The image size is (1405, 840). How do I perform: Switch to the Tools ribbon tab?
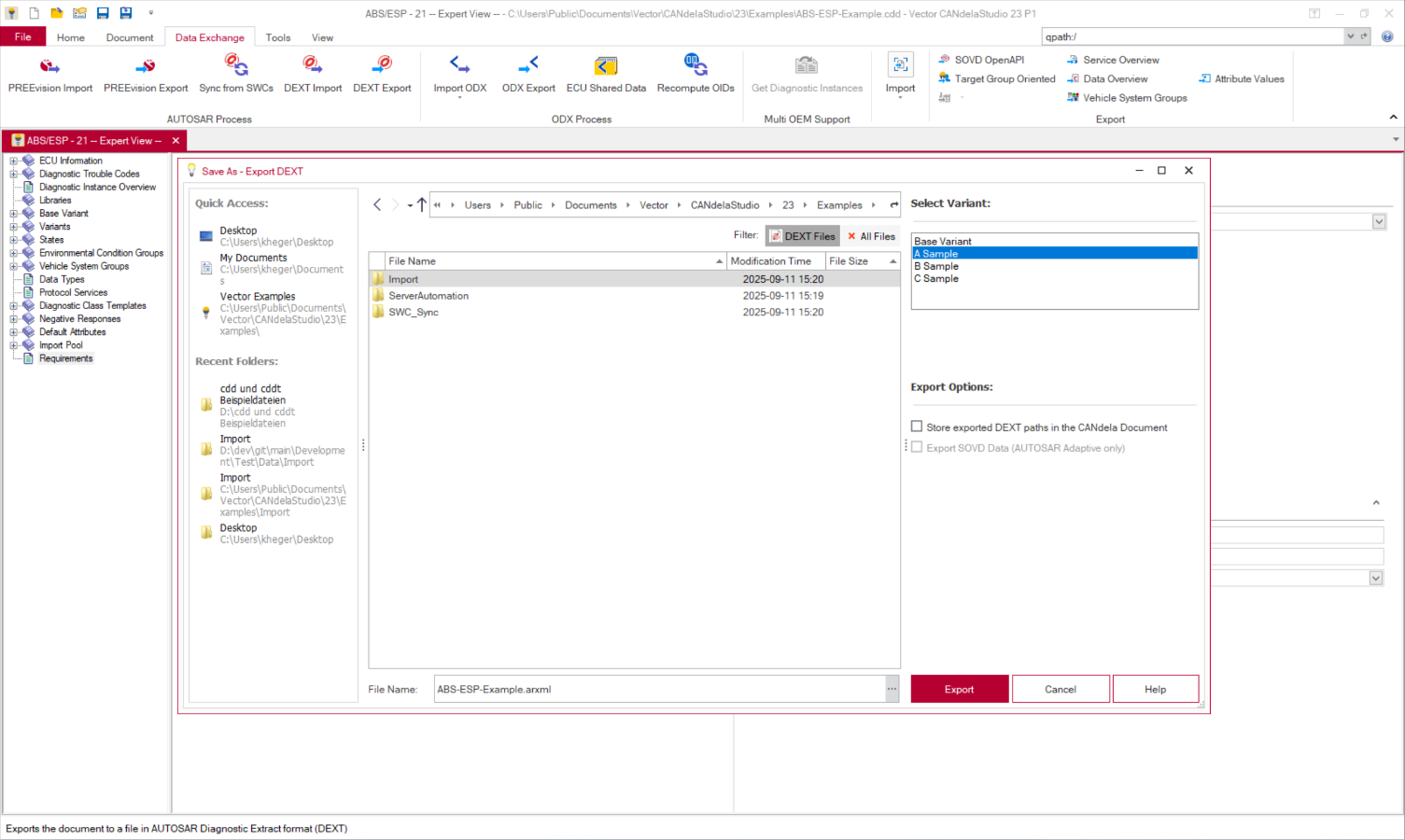tap(277, 37)
